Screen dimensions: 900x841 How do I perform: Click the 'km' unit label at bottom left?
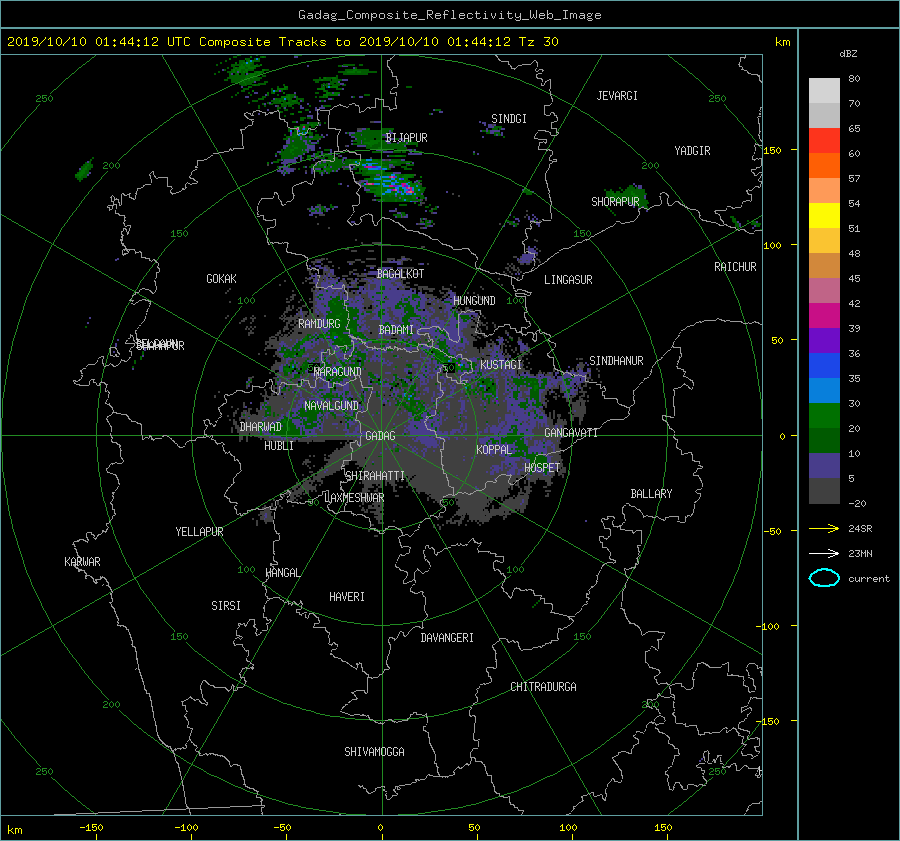(14, 830)
